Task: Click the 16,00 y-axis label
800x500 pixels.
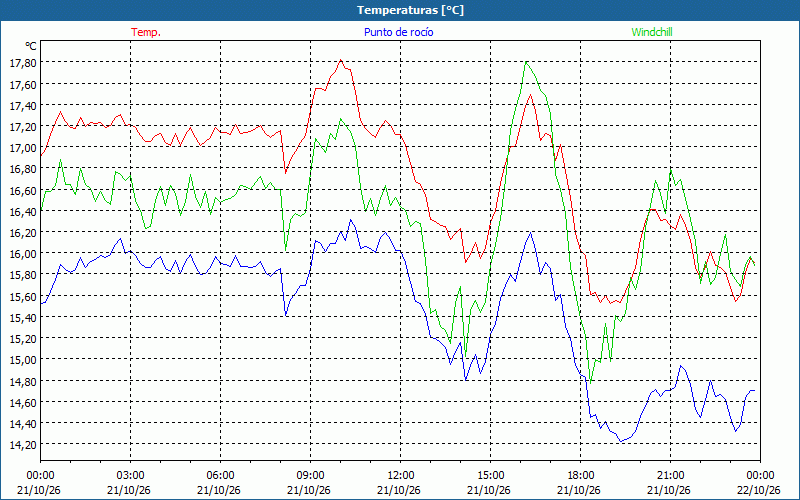Action: click(x=22, y=254)
